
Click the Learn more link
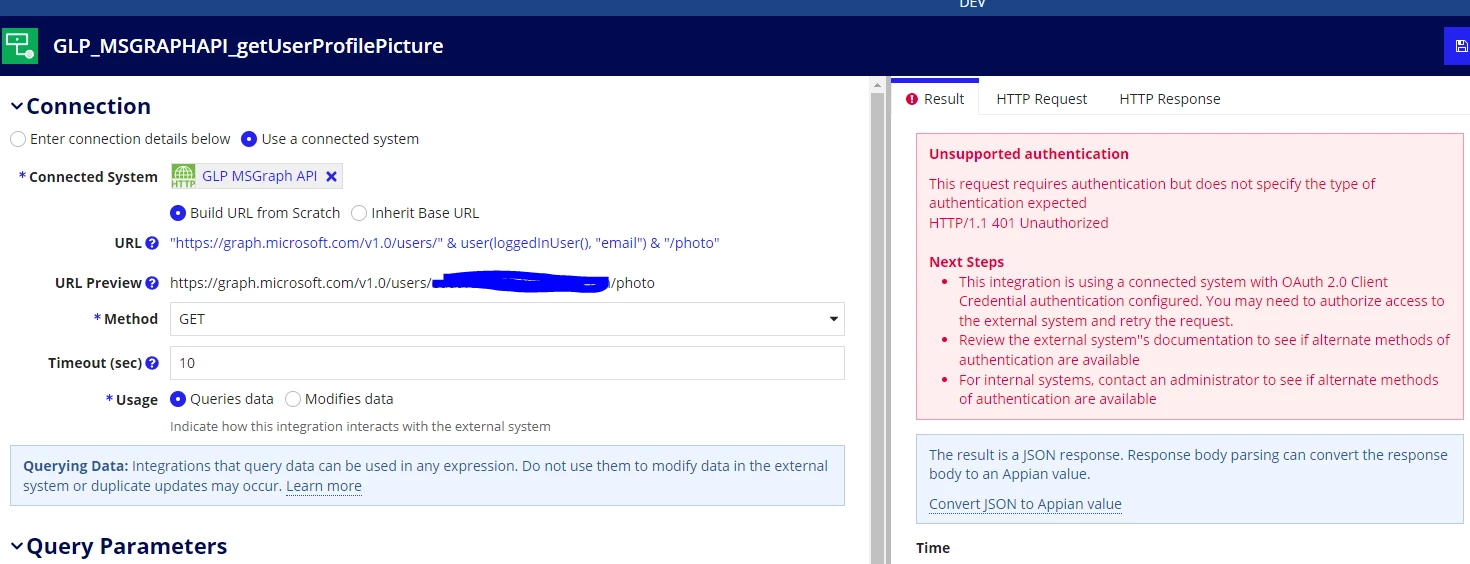(x=324, y=486)
